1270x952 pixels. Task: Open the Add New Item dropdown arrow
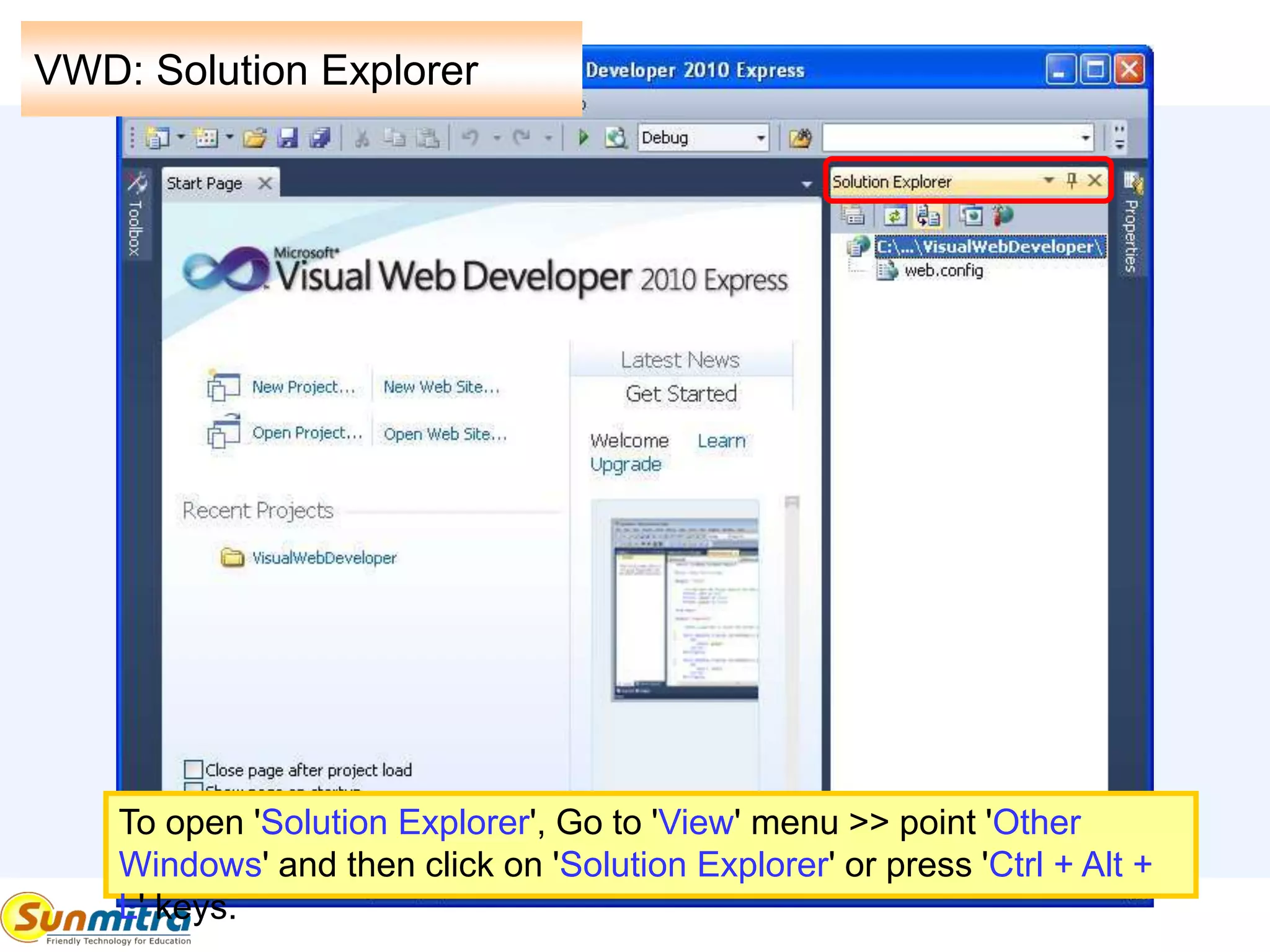click(x=229, y=137)
